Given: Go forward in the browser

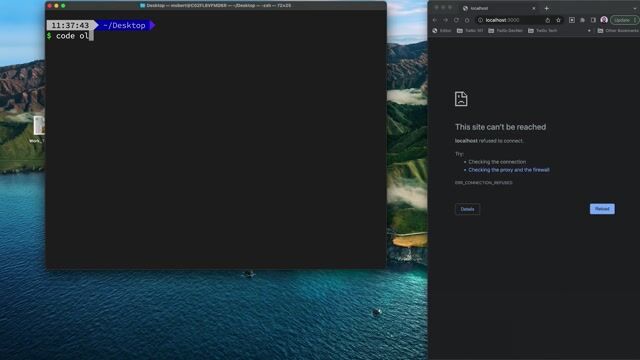Looking at the screenshot, I should click(x=445, y=20).
